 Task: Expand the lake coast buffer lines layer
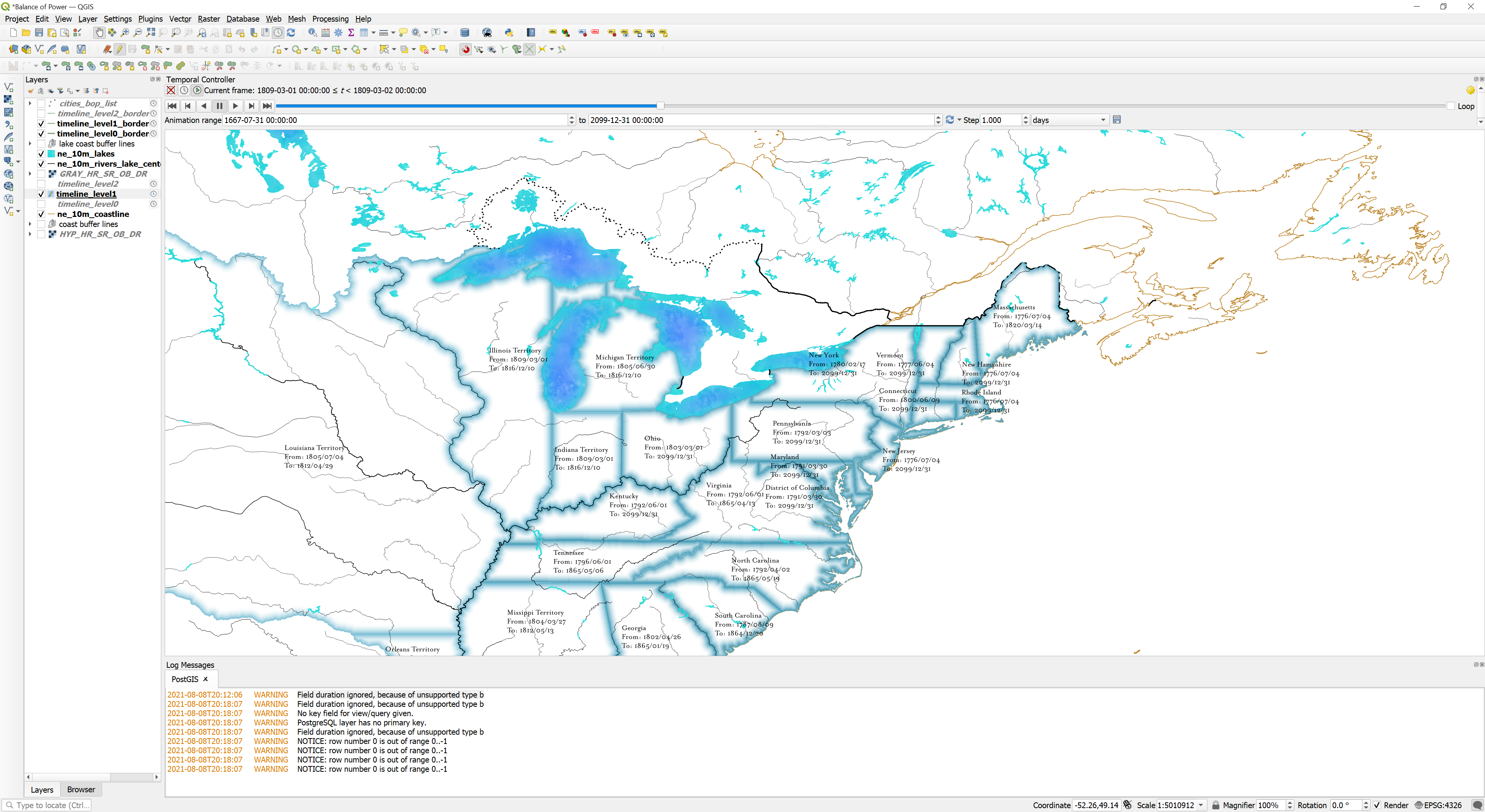tap(29, 143)
